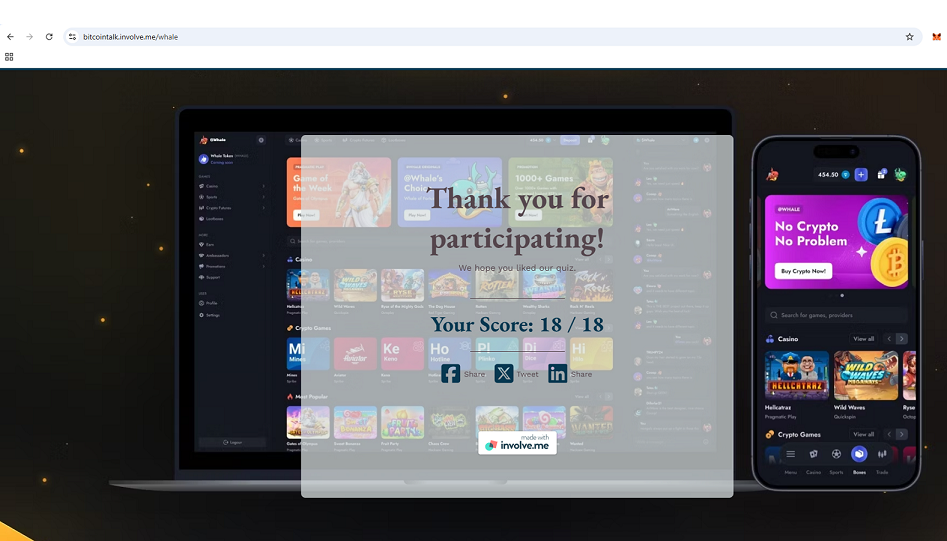This screenshot has height=541, width=947.
Task: Open the made with involve.me badge
Action: (518, 443)
